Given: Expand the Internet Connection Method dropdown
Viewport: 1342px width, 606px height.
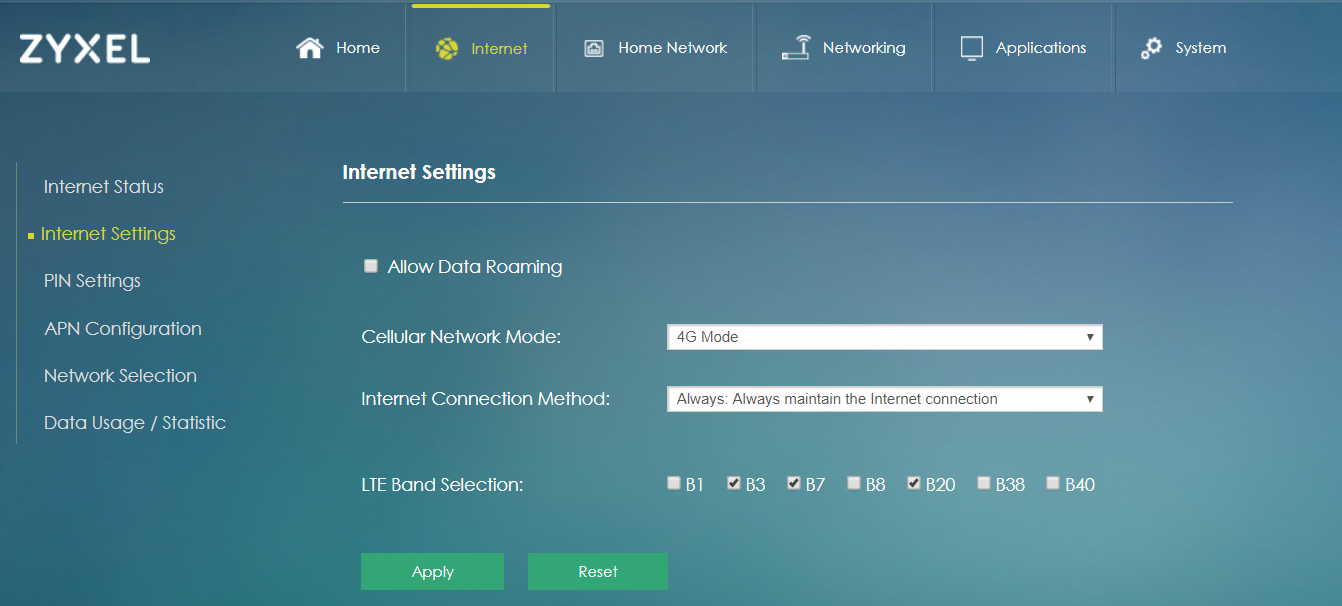Looking at the screenshot, I should pos(884,399).
